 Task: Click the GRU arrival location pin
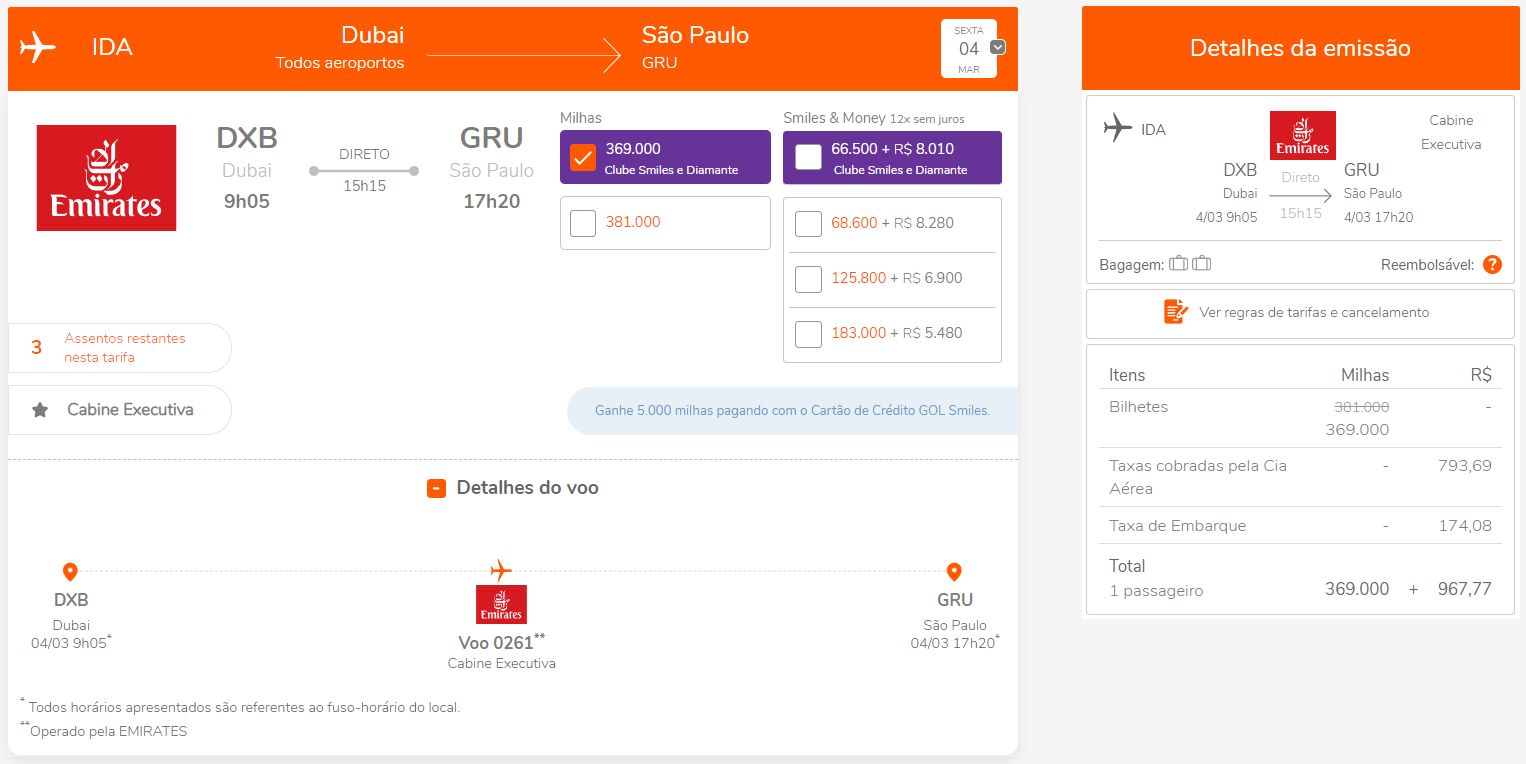tap(954, 572)
